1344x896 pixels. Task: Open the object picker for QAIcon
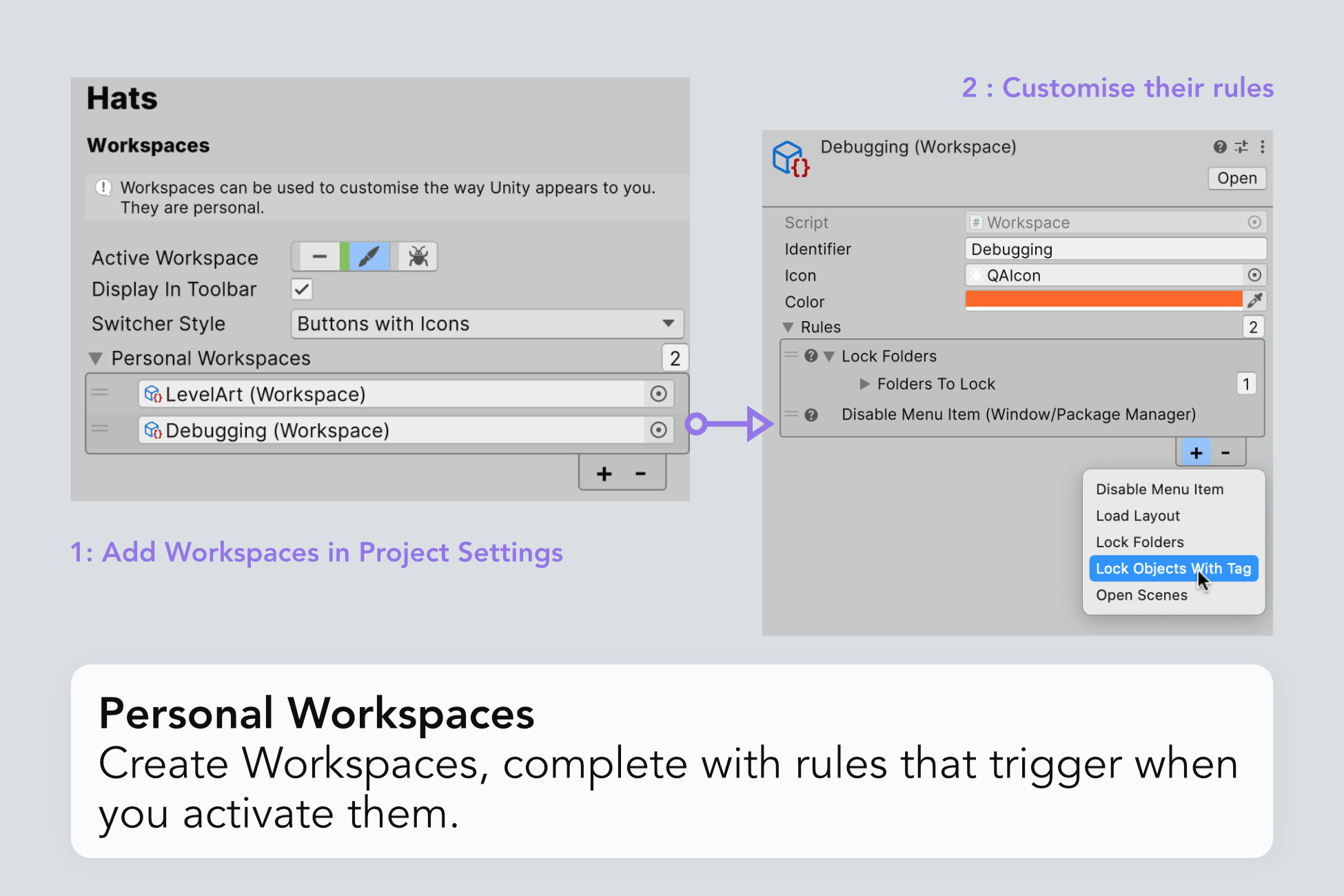pos(1254,275)
